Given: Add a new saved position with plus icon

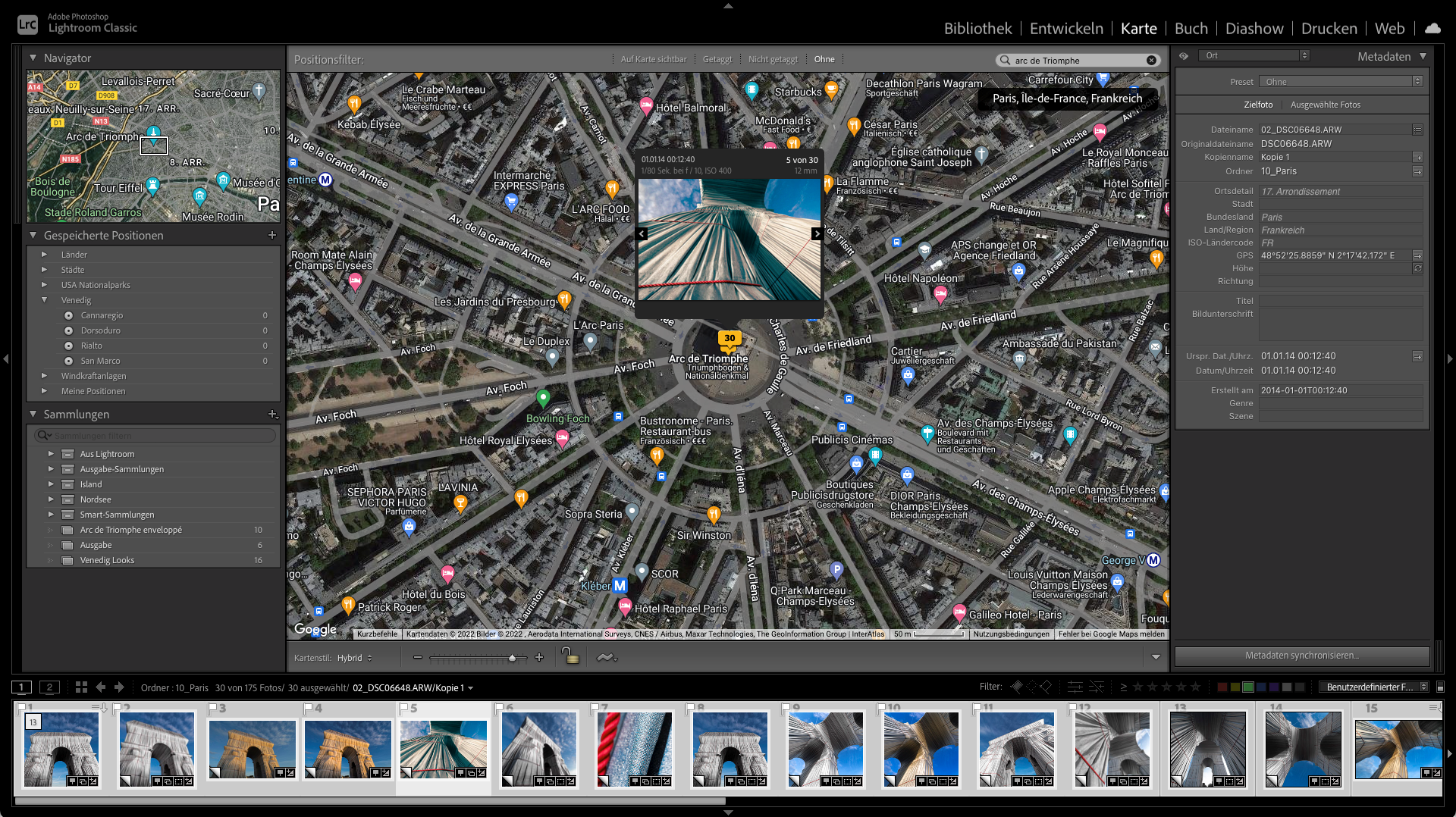Looking at the screenshot, I should tap(272, 236).
